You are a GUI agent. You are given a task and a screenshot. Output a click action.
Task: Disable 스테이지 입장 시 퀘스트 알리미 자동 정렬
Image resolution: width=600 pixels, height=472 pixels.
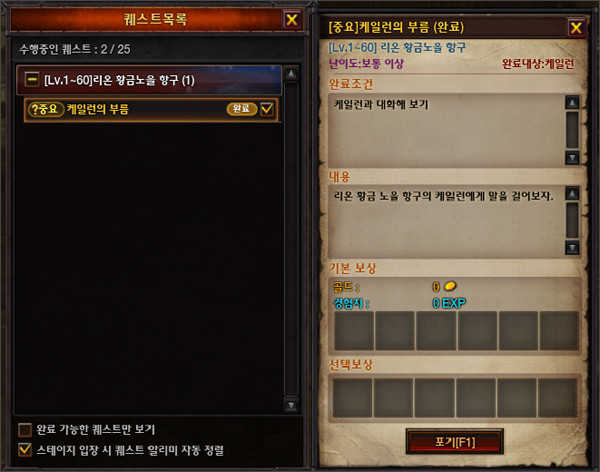[25, 449]
